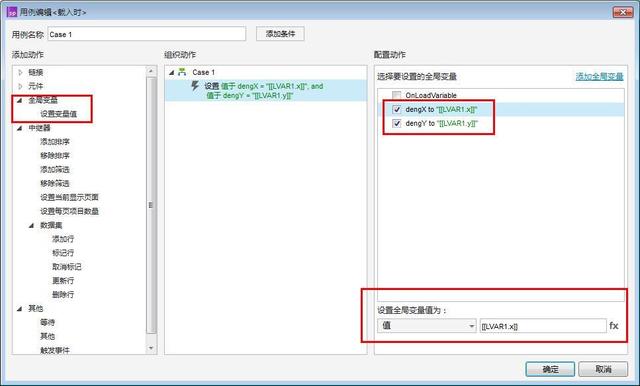640x386 pixels.
Task: Select the 设置每页项目数量 action
Action: 69,211
